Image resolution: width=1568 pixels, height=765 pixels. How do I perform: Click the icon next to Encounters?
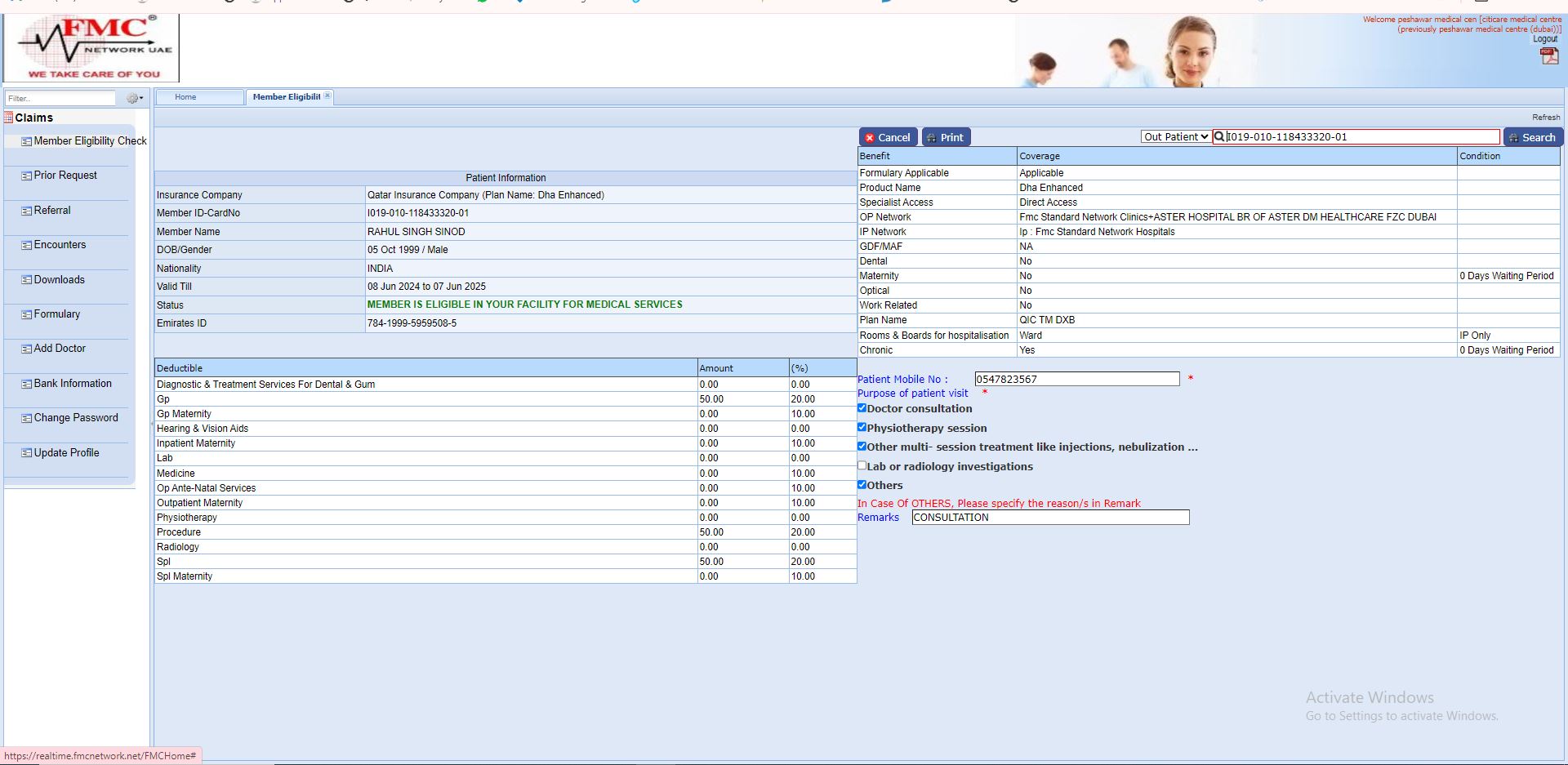26,245
